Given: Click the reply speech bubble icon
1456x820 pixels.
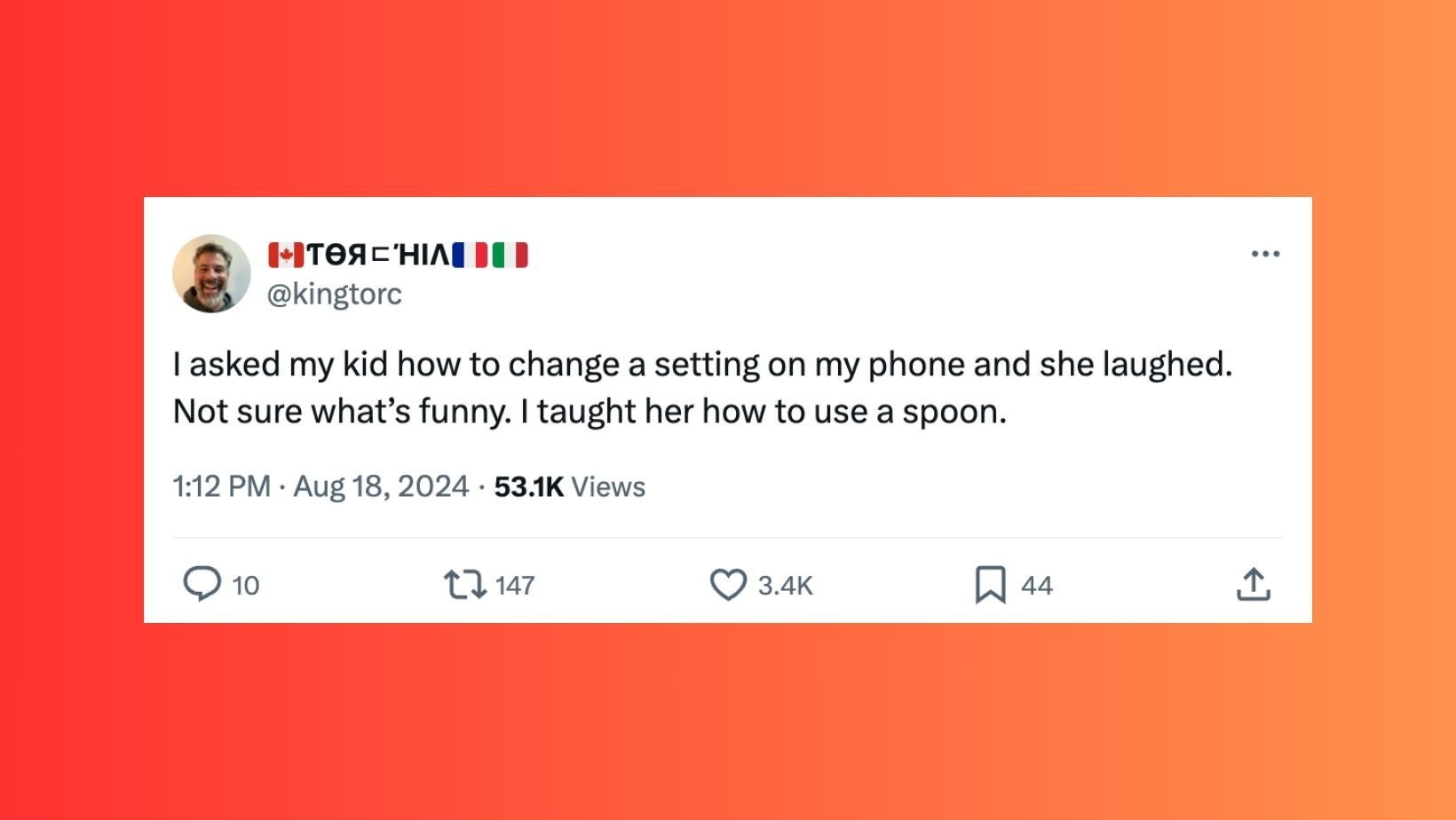Looking at the screenshot, I should tap(202, 585).
